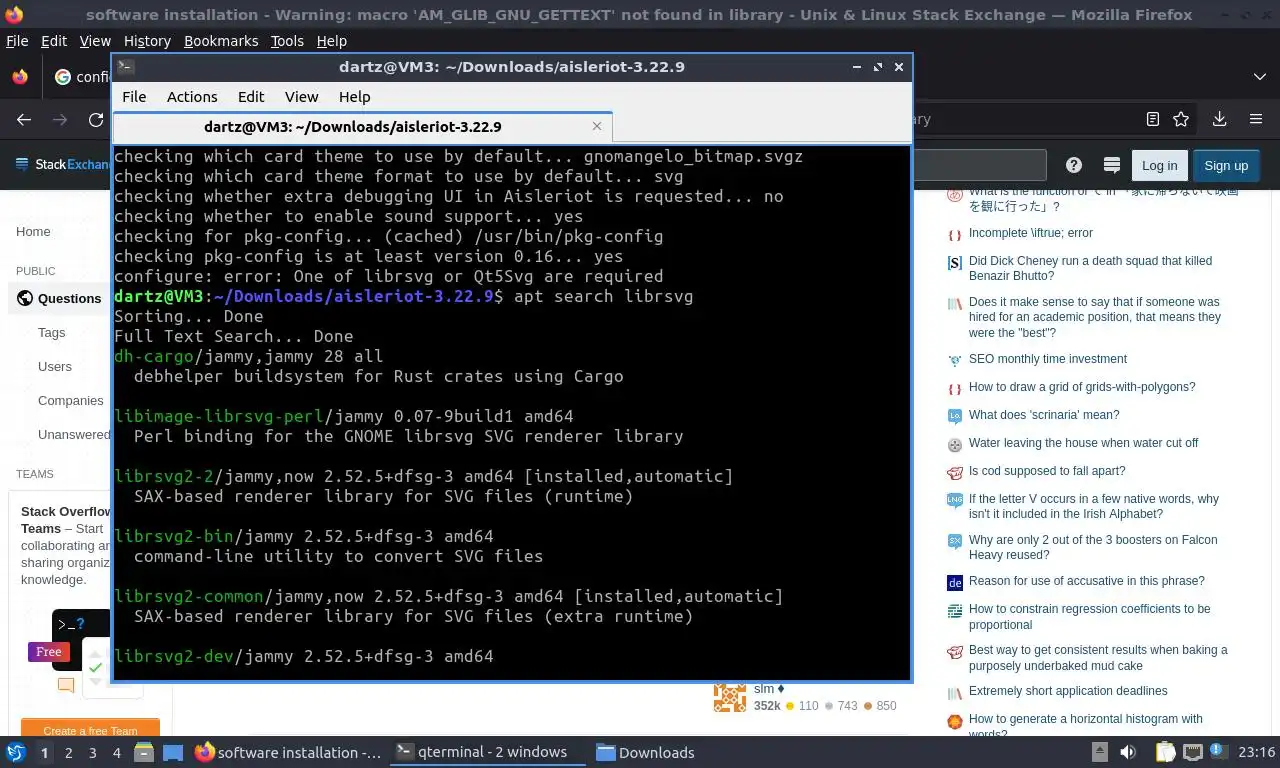Open Tags in the left sidebar
The width and height of the screenshot is (1280, 768).
pos(51,332)
